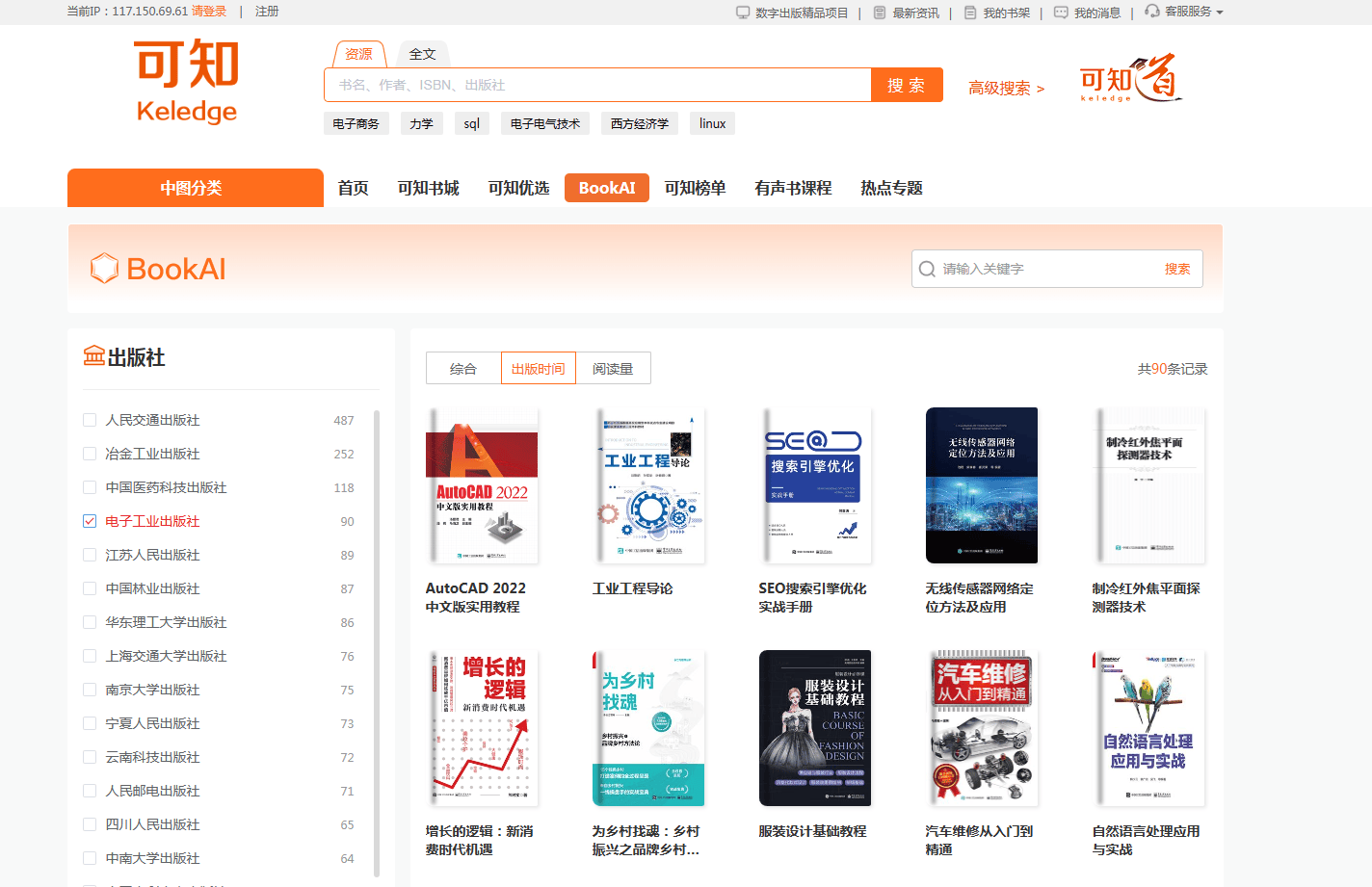This screenshot has height=887, width=1372.
Task: Enable the 人民邮电出版社 publisher filter checkbox
Action: [90, 791]
